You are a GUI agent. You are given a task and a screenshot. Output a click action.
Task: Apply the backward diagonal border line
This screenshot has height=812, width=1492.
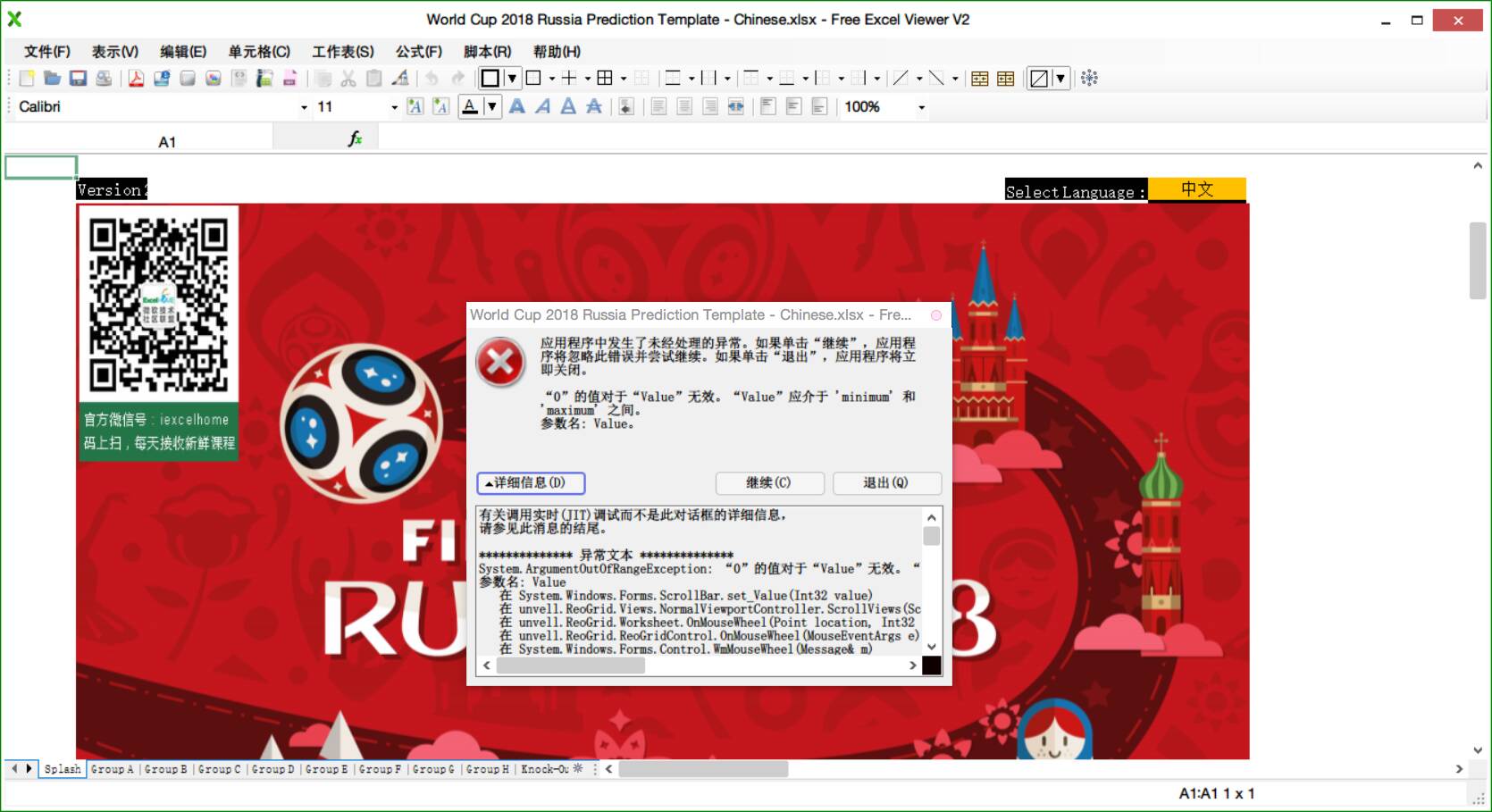[936, 79]
